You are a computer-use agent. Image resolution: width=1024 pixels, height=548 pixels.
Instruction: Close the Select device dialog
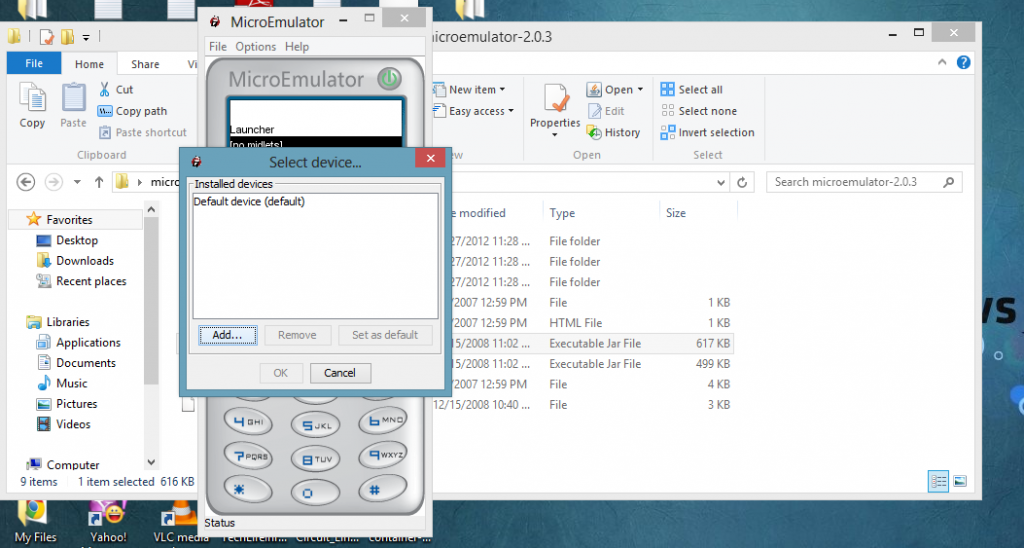pos(430,157)
